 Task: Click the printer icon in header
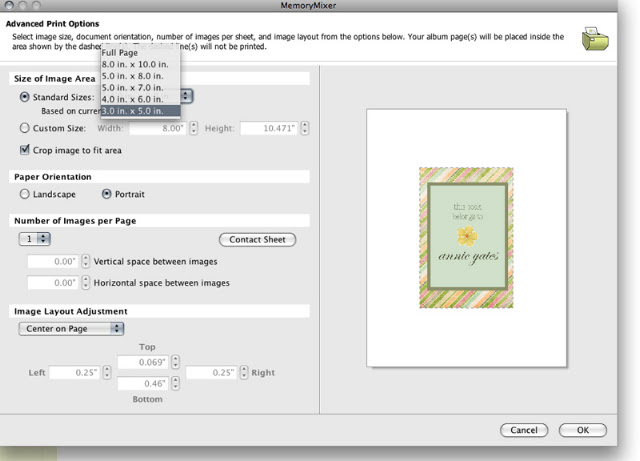point(595,39)
